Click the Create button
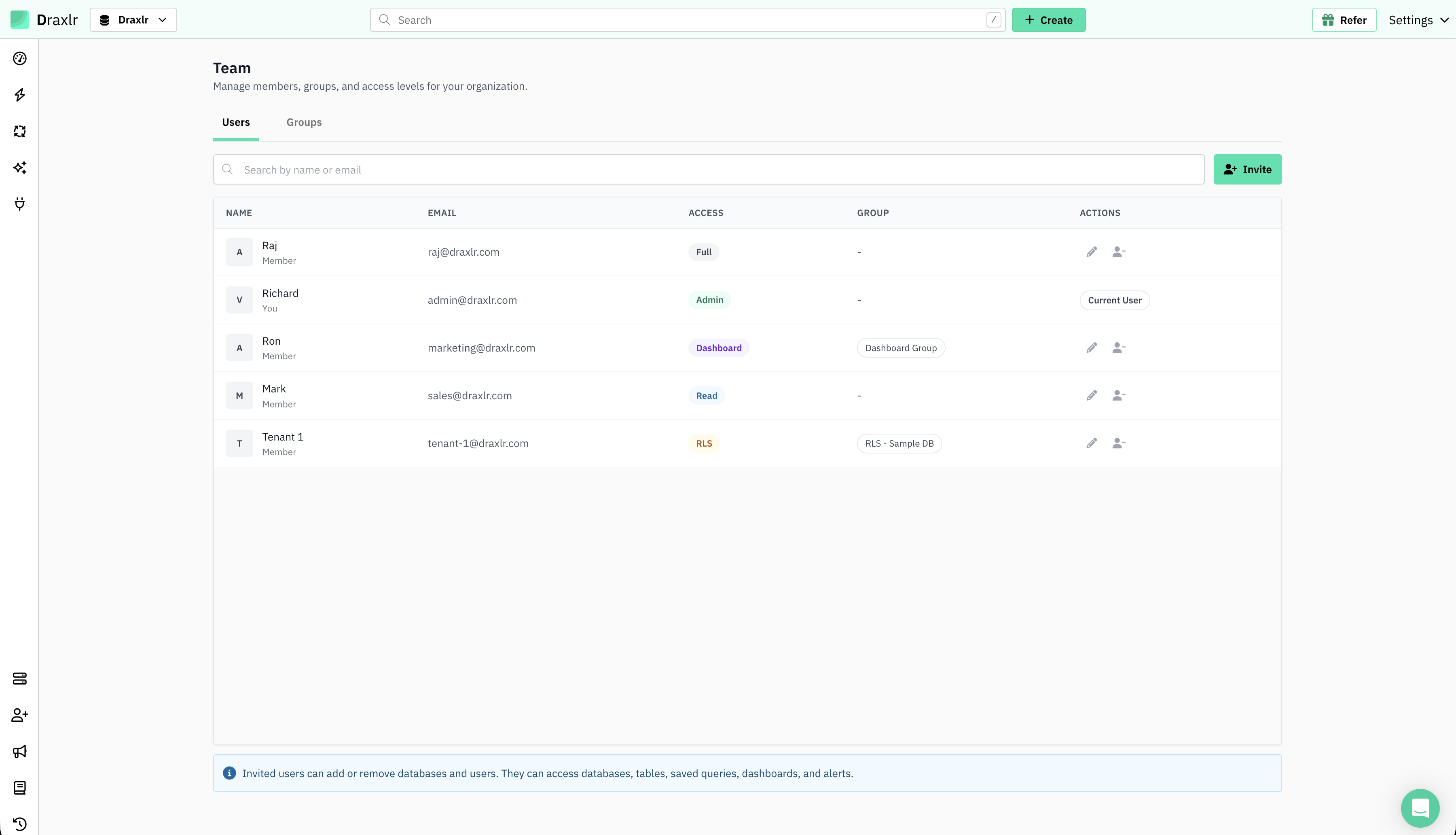This screenshot has height=835, width=1456. tap(1048, 20)
